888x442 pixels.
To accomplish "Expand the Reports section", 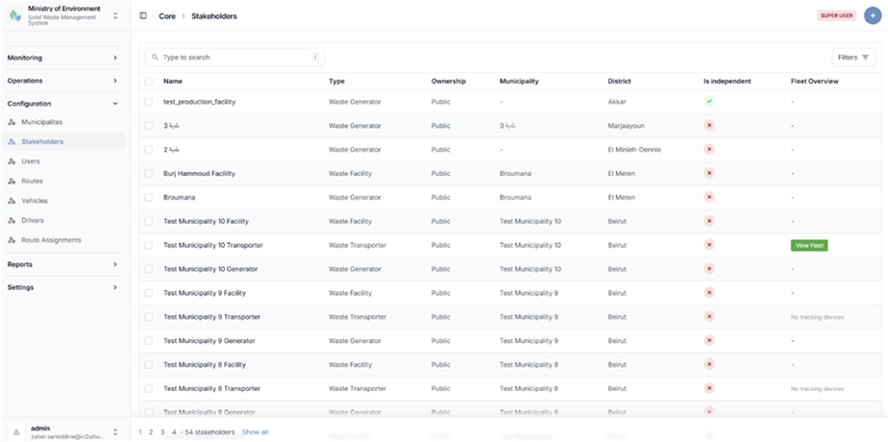I will [62, 264].
